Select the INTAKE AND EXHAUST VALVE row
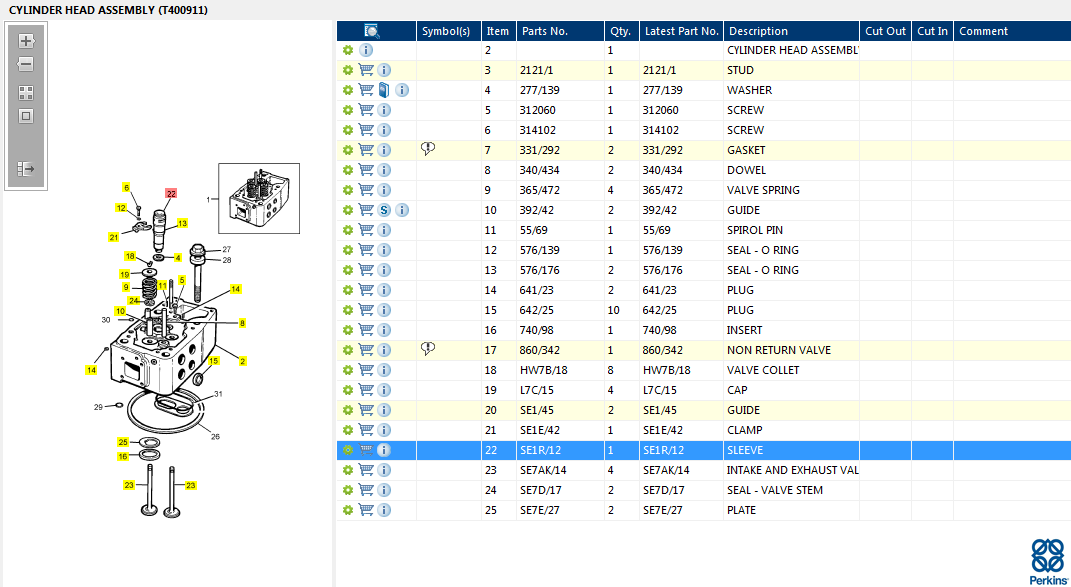The height and width of the screenshot is (587, 1071). (791, 470)
